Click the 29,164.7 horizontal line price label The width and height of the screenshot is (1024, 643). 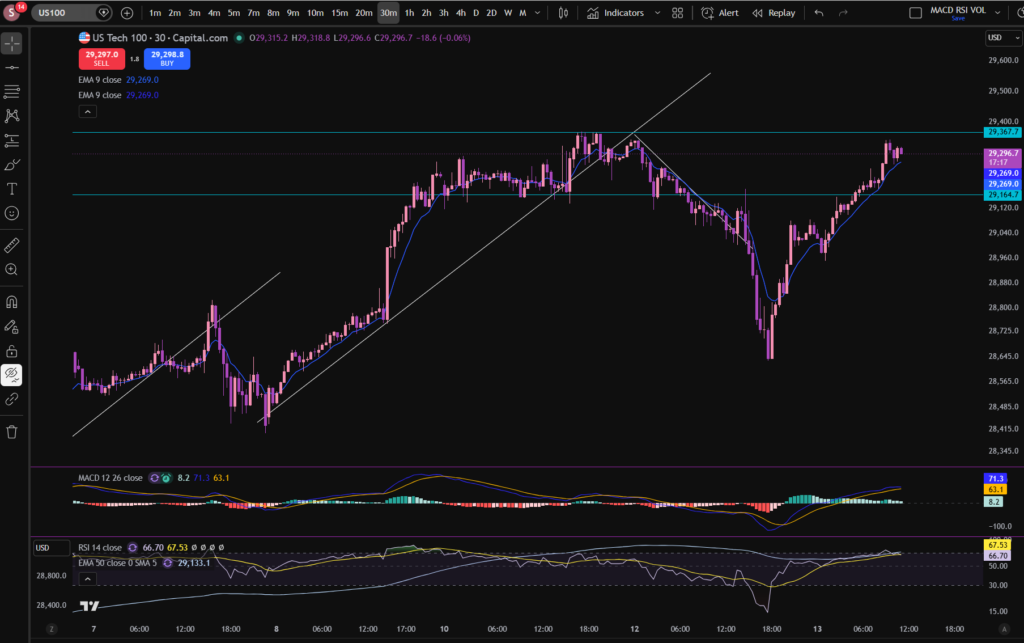click(x=1002, y=195)
